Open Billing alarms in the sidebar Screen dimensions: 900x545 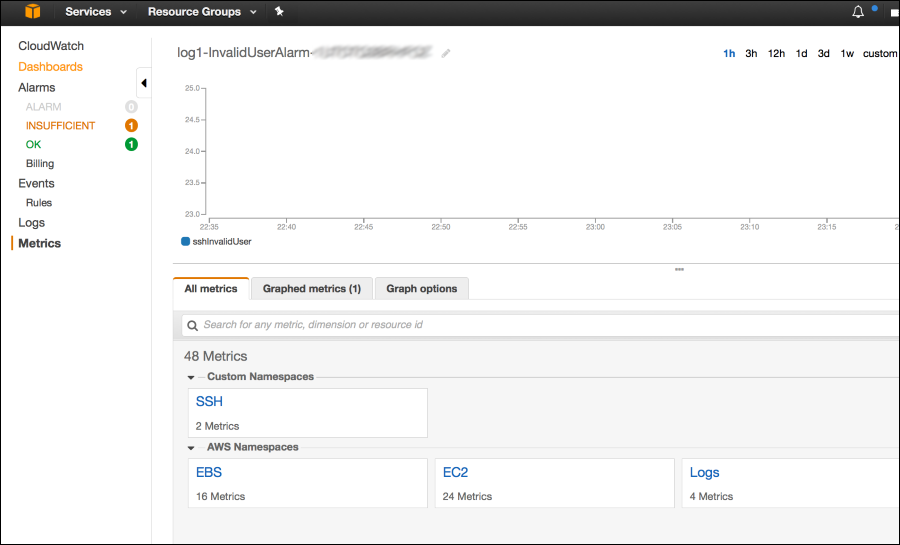tap(40, 164)
